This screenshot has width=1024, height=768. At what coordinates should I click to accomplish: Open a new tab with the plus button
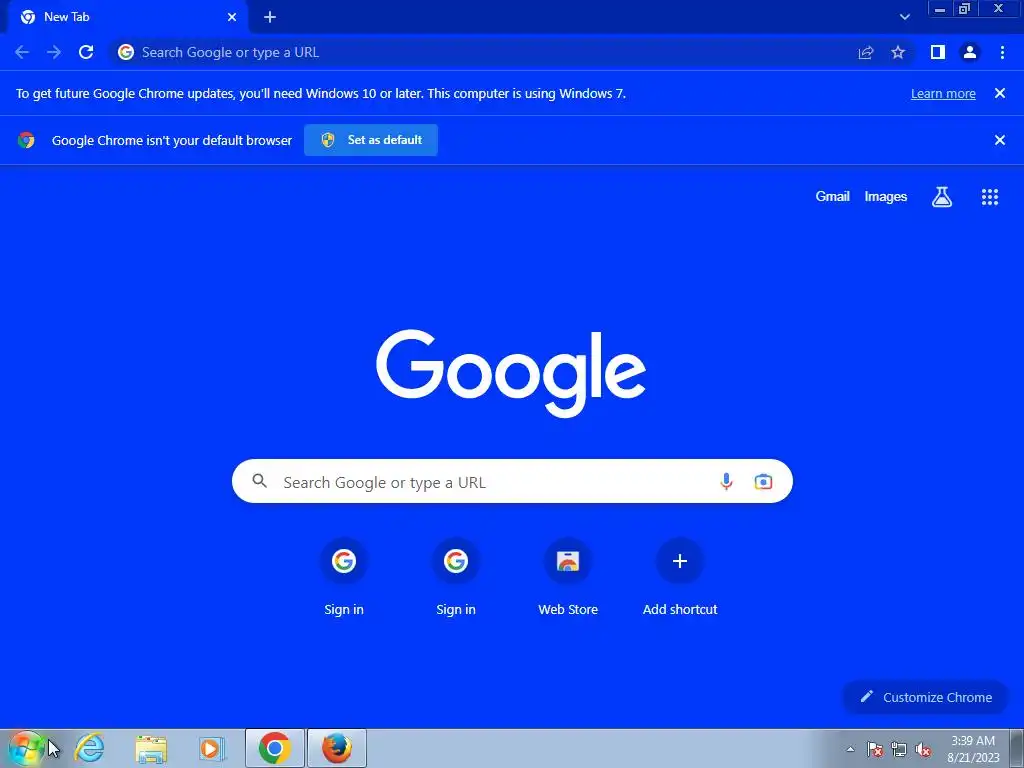click(270, 17)
